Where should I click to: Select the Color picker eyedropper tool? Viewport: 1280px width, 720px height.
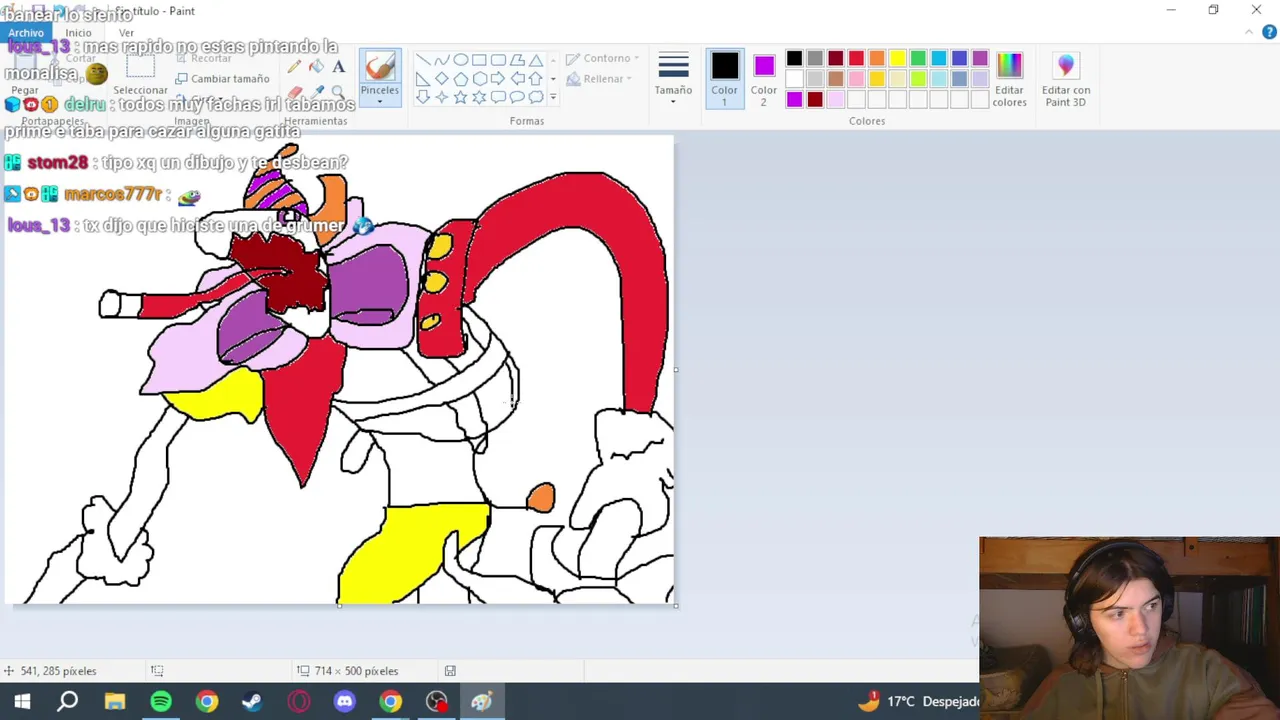(x=316, y=91)
